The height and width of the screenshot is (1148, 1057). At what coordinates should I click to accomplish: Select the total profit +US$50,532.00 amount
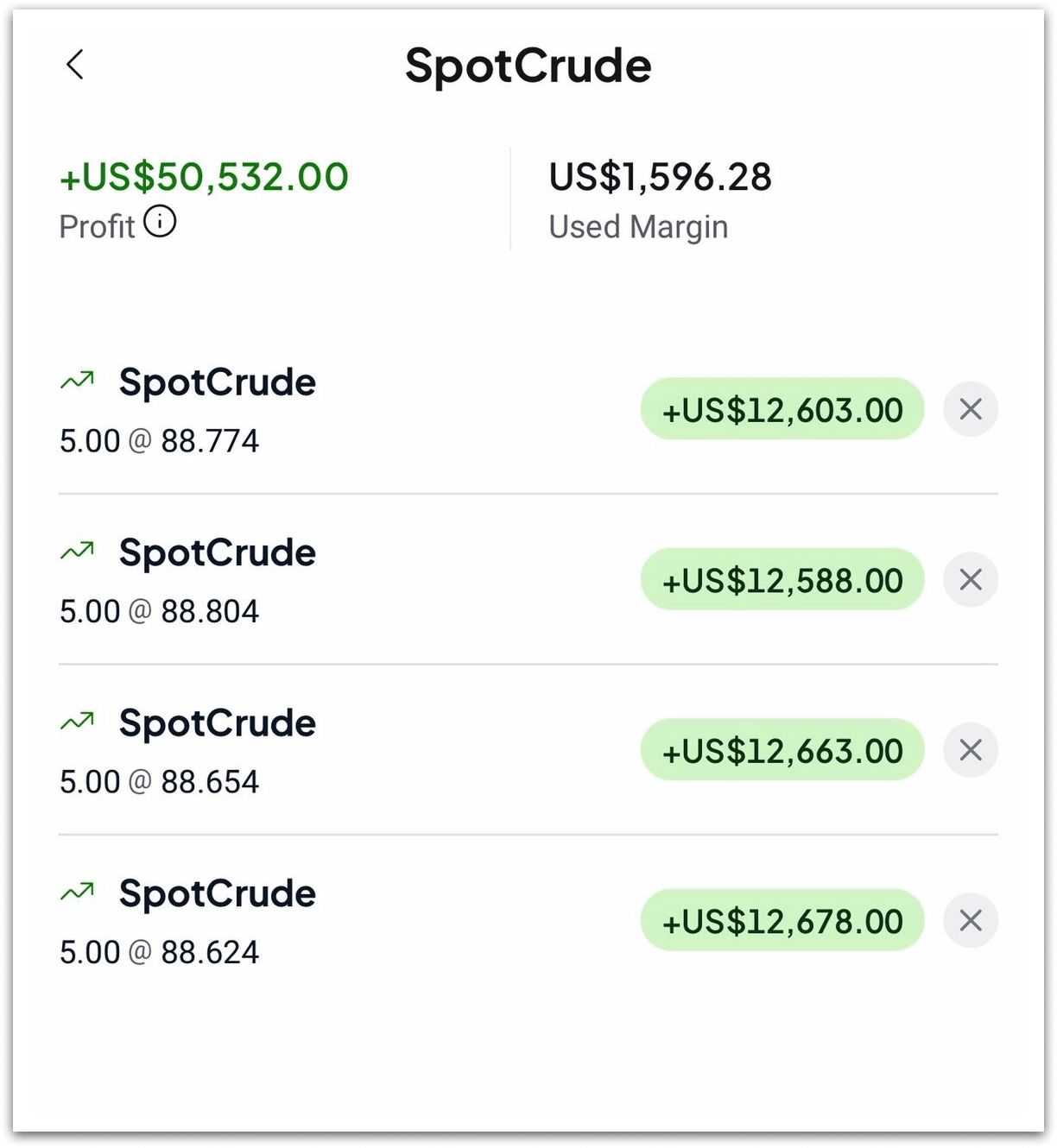click(204, 177)
